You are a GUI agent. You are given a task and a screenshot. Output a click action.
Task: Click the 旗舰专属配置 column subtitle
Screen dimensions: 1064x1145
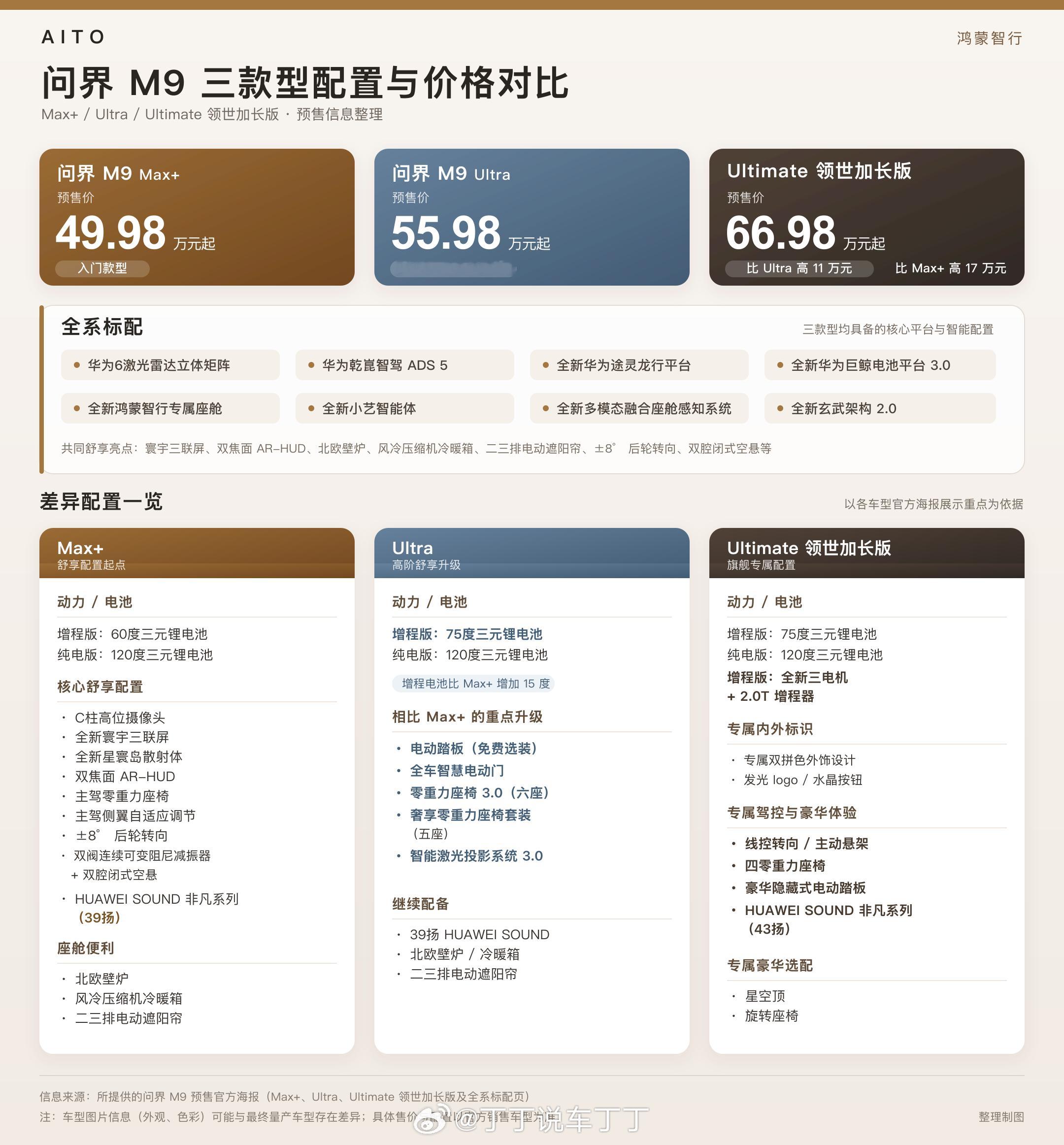761,565
